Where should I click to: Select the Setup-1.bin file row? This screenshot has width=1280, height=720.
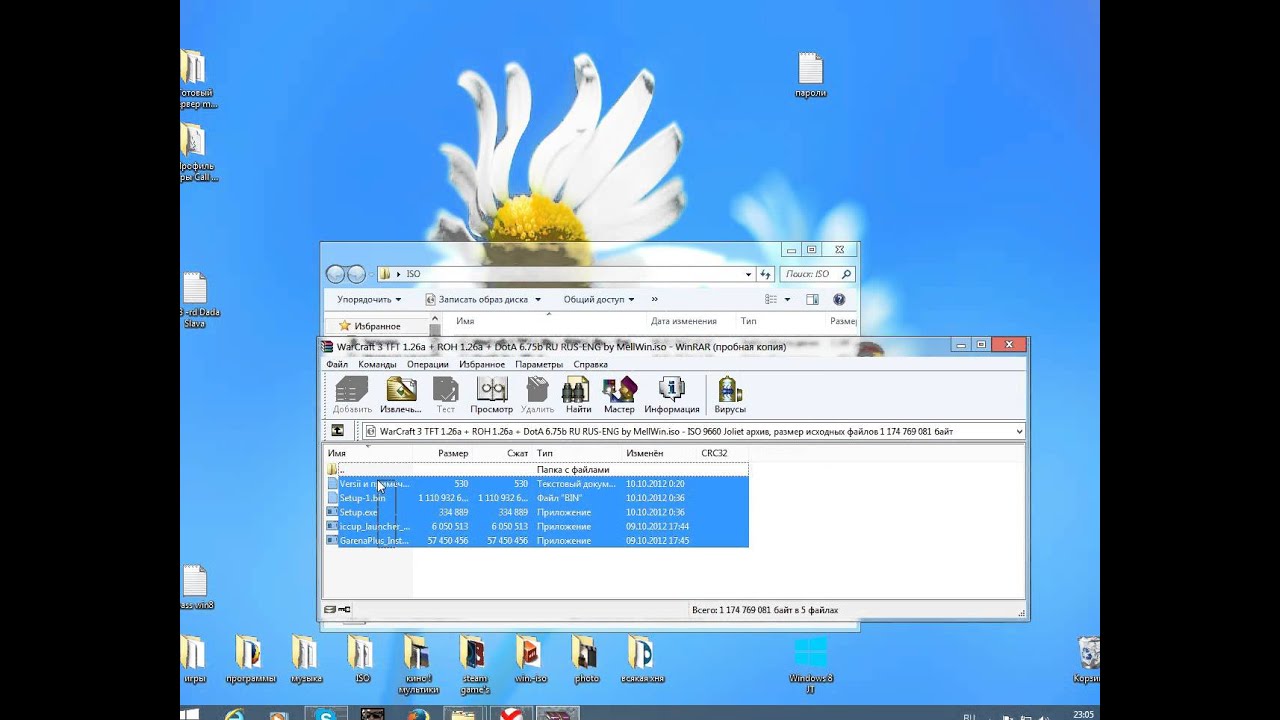click(536, 498)
